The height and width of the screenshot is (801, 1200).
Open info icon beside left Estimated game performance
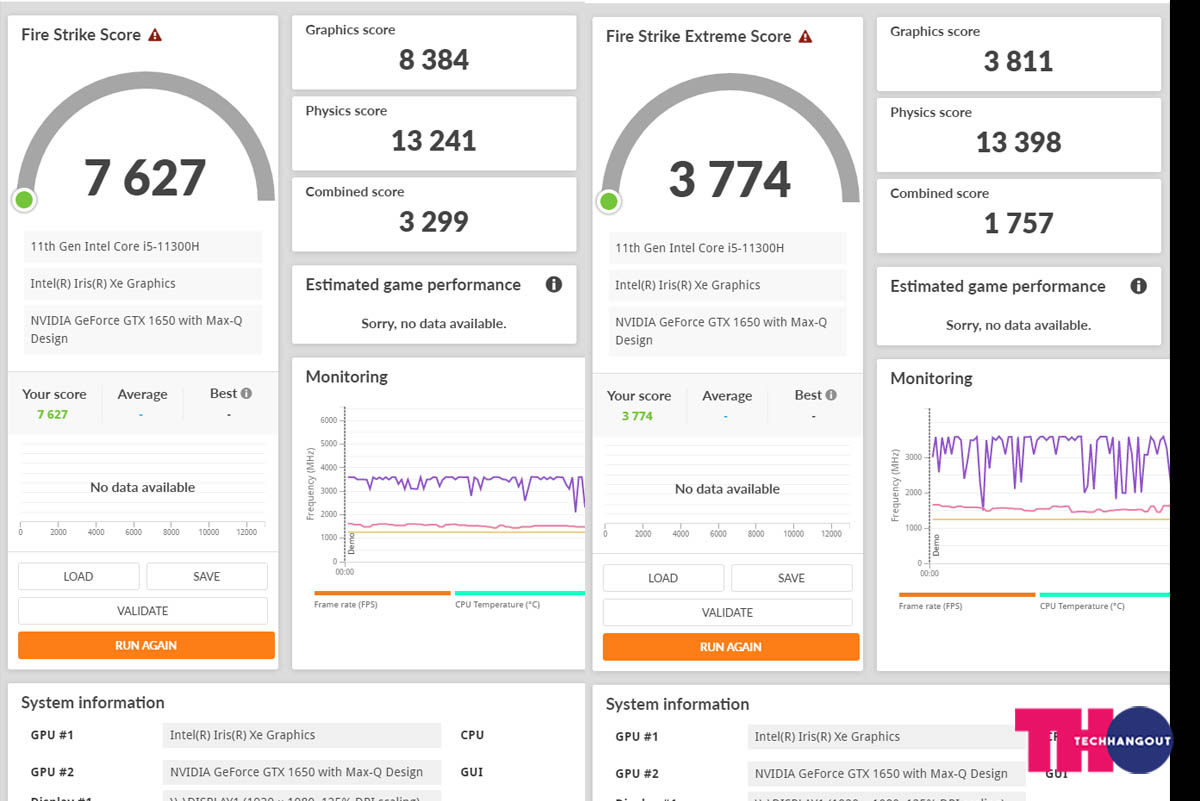553,285
